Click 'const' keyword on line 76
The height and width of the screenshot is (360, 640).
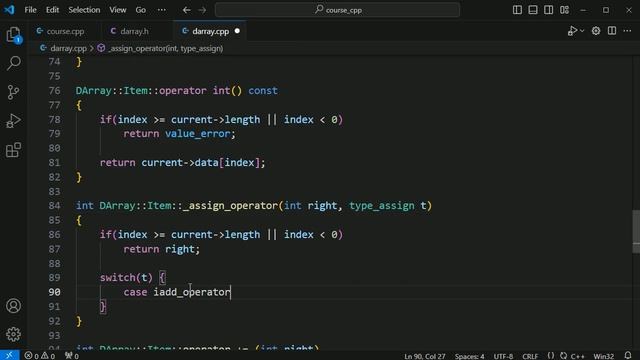click(x=263, y=91)
